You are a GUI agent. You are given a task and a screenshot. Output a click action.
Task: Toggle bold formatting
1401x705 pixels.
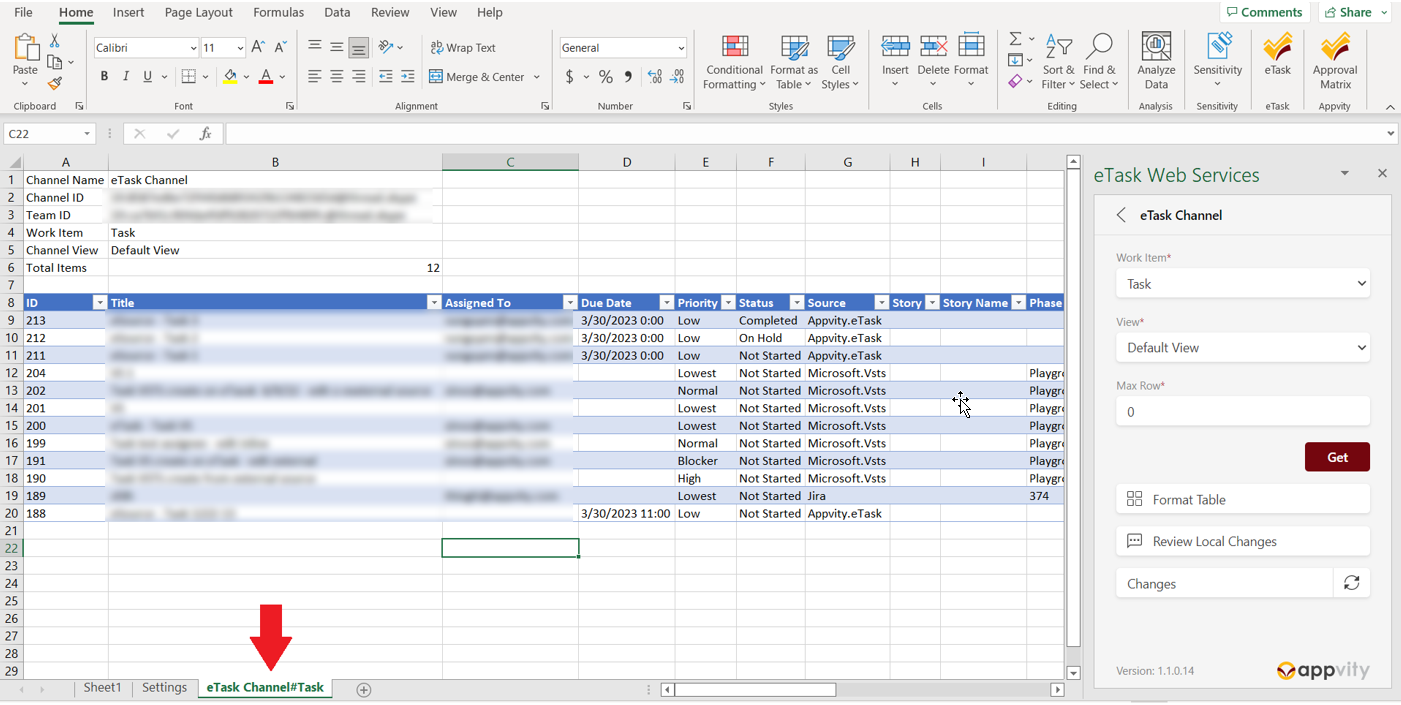[x=104, y=77]
